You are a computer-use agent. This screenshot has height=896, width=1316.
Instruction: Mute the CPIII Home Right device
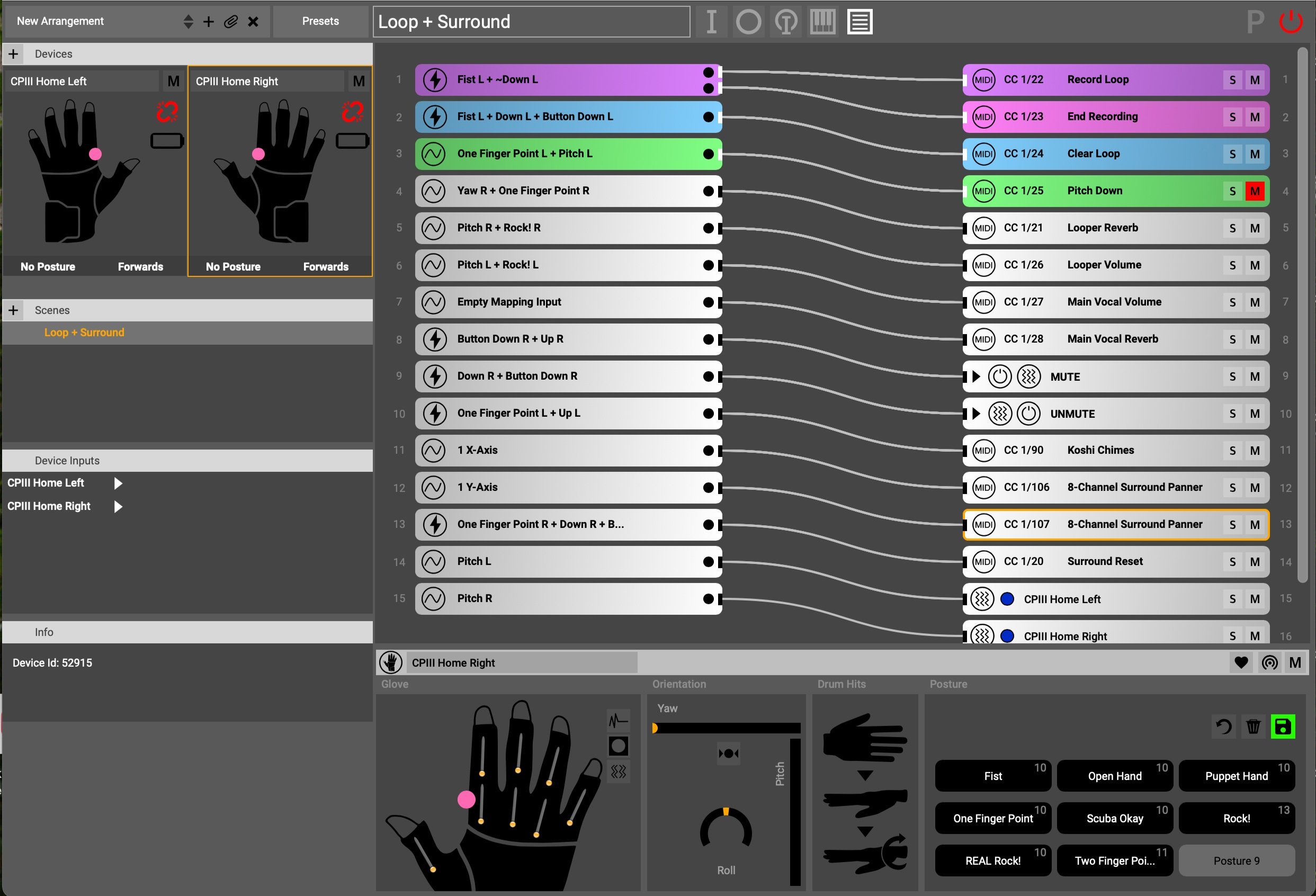click(359, 81)
